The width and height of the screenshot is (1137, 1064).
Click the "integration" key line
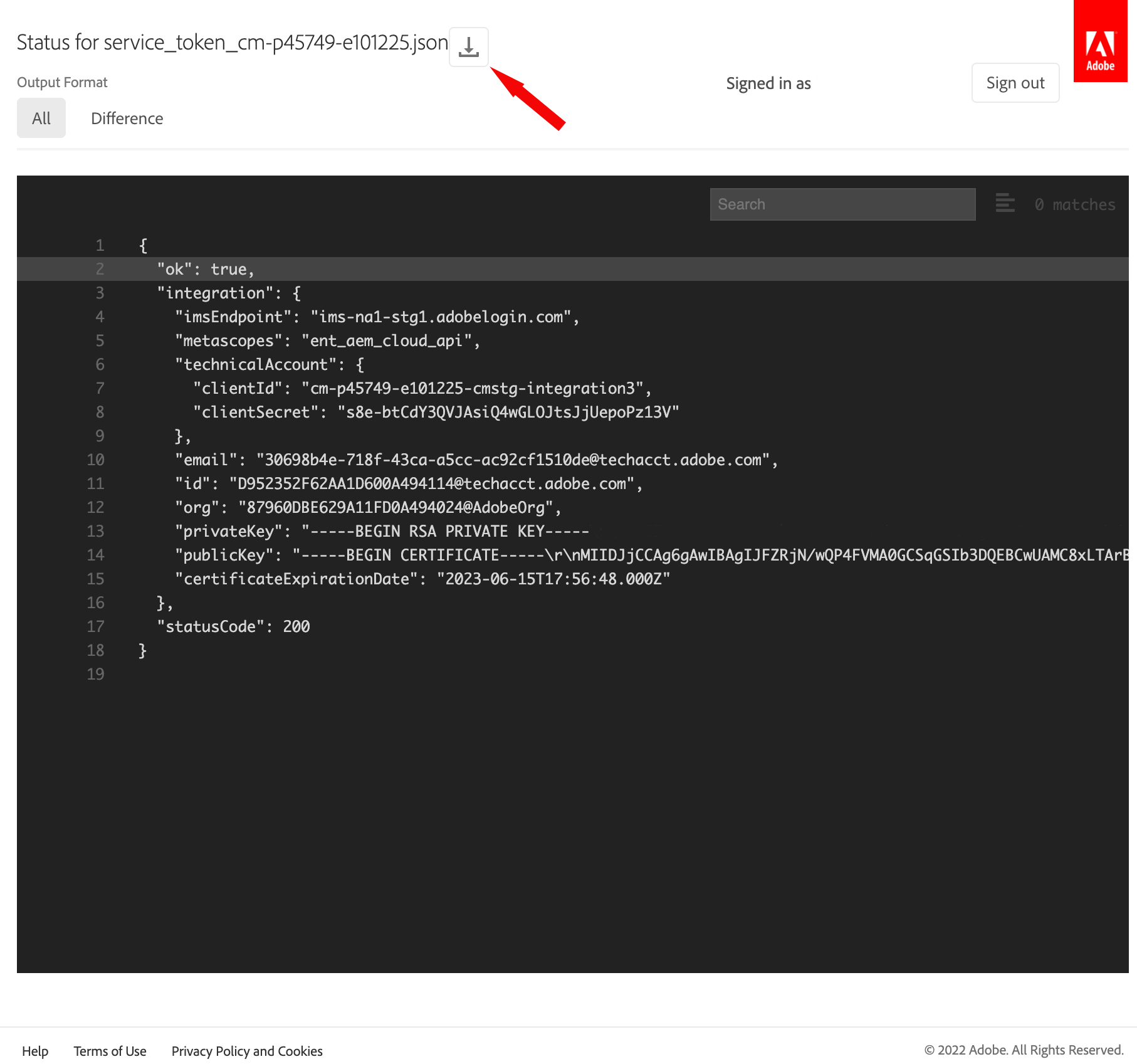(229, 293)
